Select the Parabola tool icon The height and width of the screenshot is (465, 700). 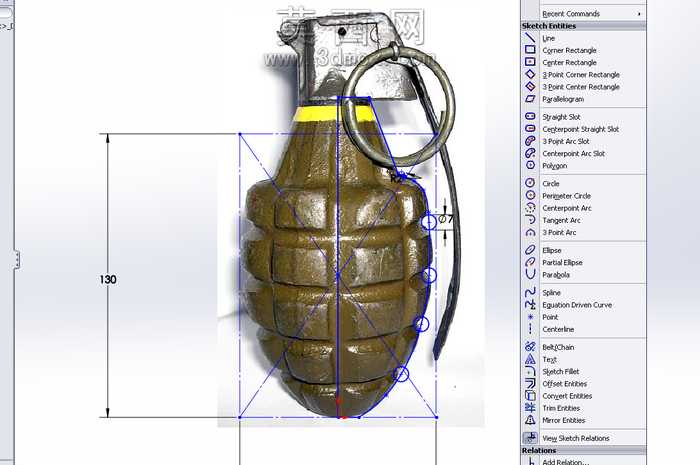[x=530, y=274]
